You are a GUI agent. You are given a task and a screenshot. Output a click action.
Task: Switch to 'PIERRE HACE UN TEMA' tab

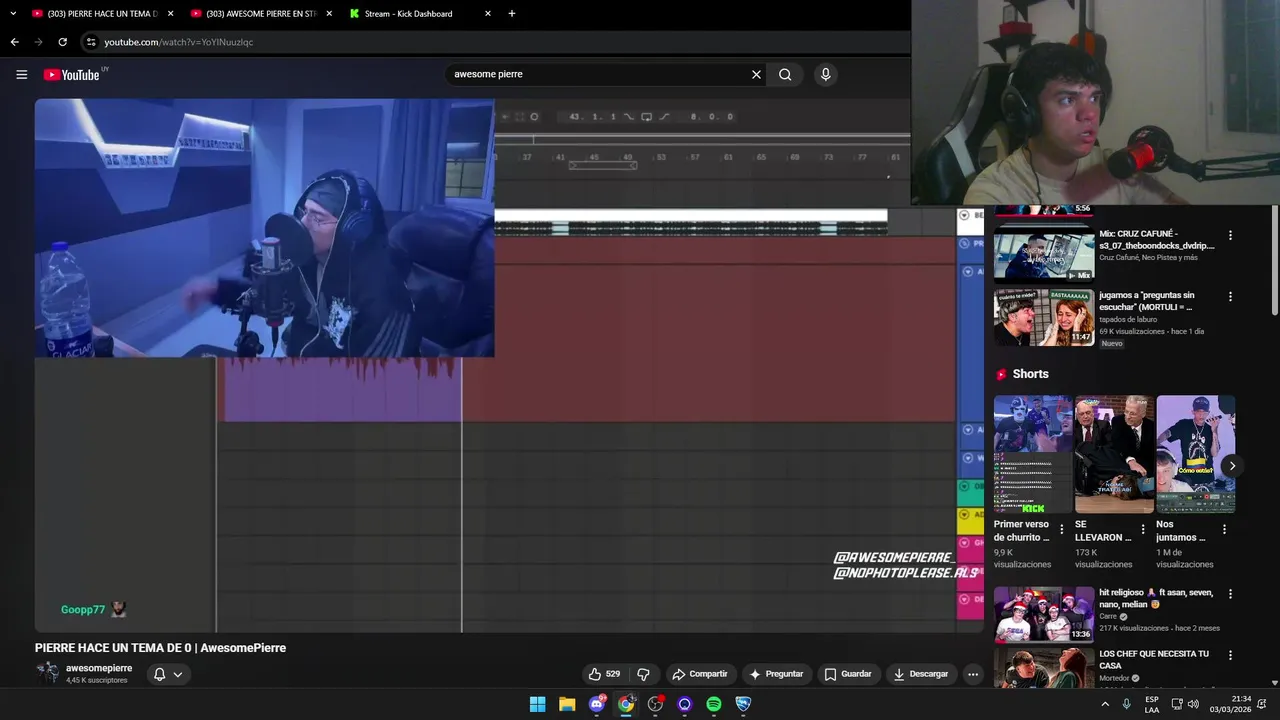pyautogui.click(x=102, y=14)
